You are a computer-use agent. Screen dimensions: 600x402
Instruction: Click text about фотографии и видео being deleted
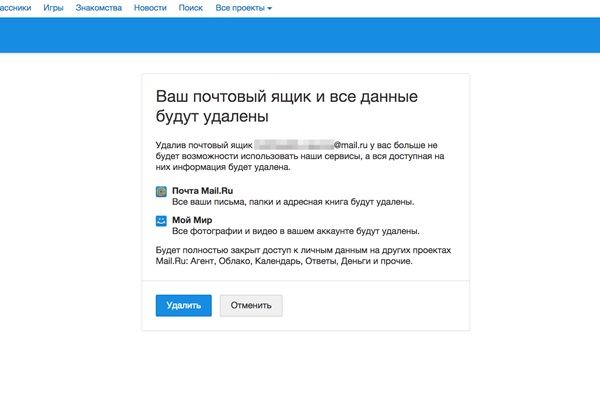point(296,231)
